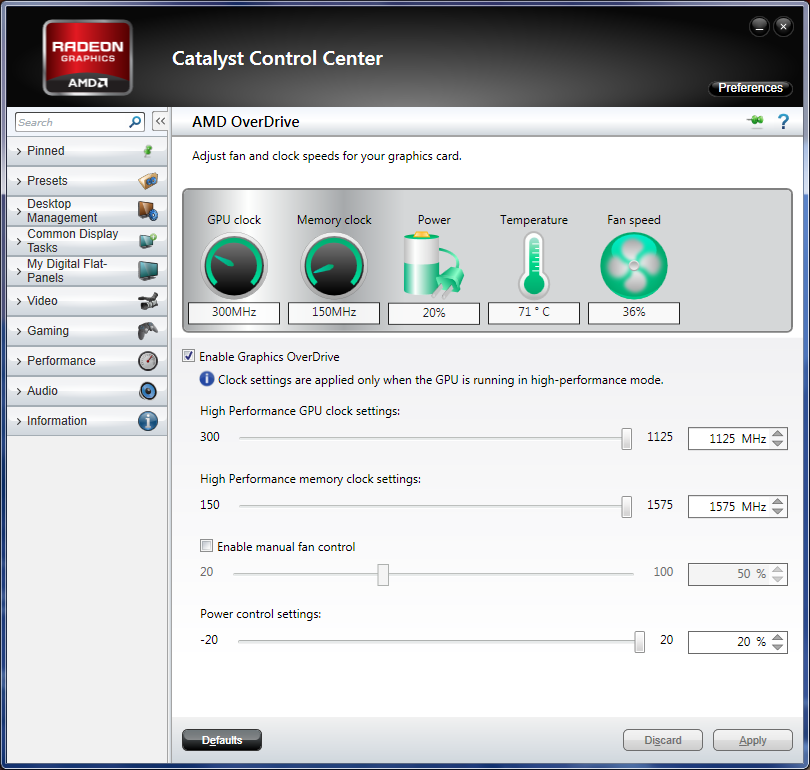Click the Audio speaker icon

coord(148,390)
